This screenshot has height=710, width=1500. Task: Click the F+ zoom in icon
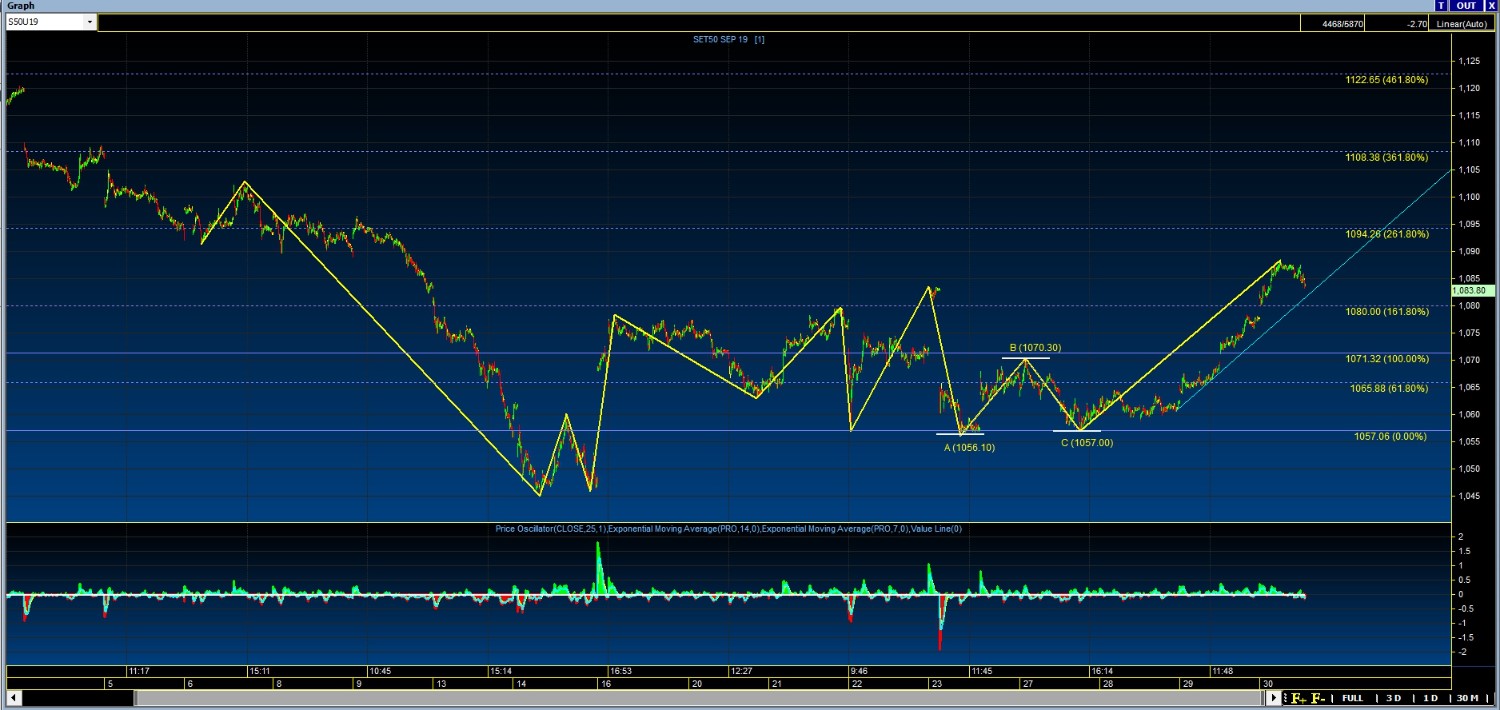(1299, 698)
